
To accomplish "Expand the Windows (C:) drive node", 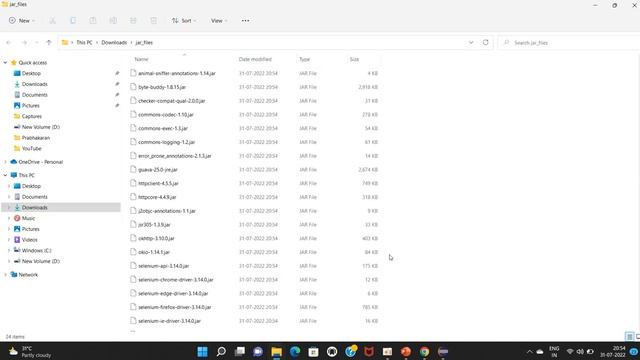I will [9, 251].
